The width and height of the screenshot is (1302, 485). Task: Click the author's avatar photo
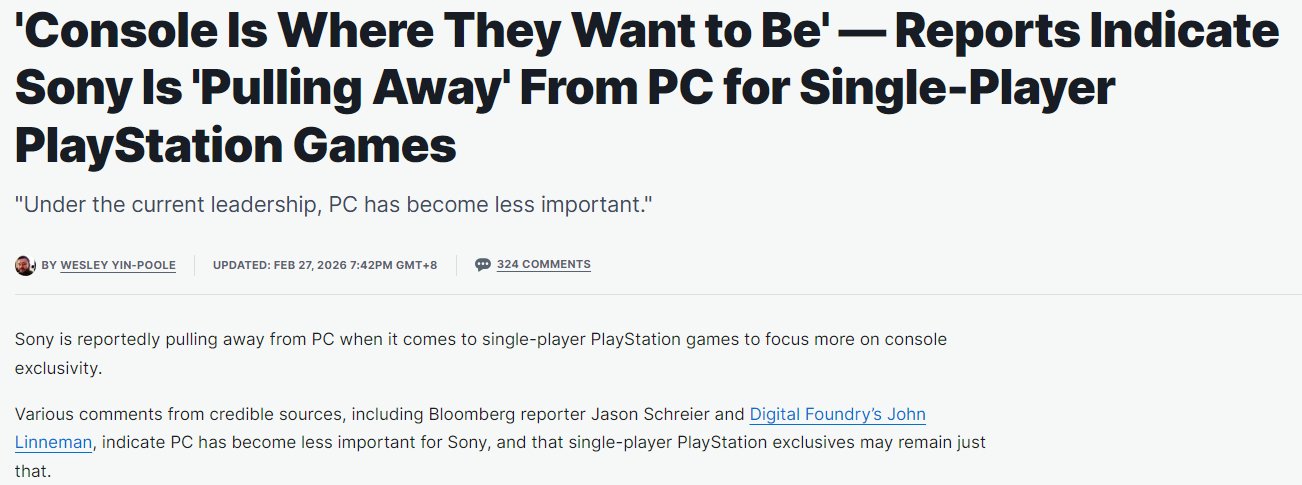25,265
